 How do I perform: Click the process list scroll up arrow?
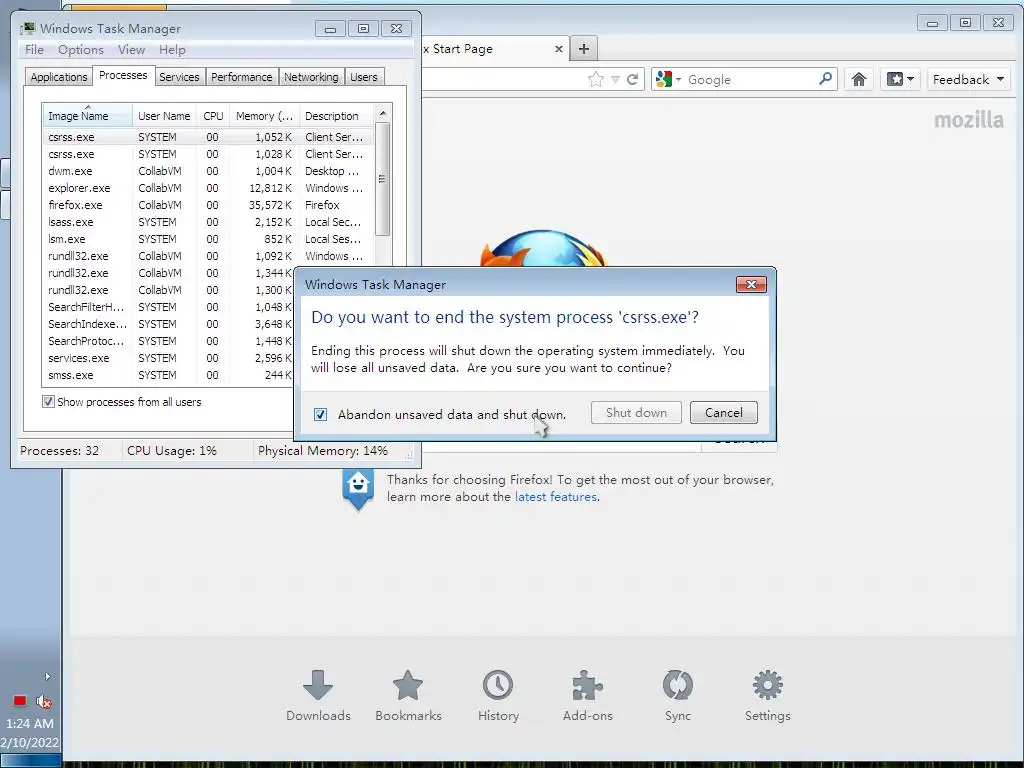click(x=383, y=113)
